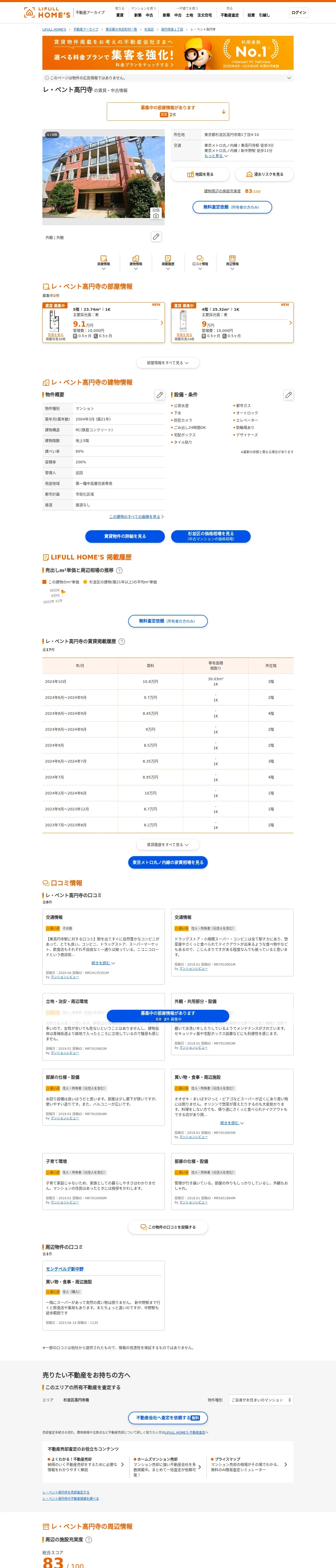Open arrow on 9.1万円 room card
The width and height of the screenshot is (336, 1568).
(x=162, y=322)
